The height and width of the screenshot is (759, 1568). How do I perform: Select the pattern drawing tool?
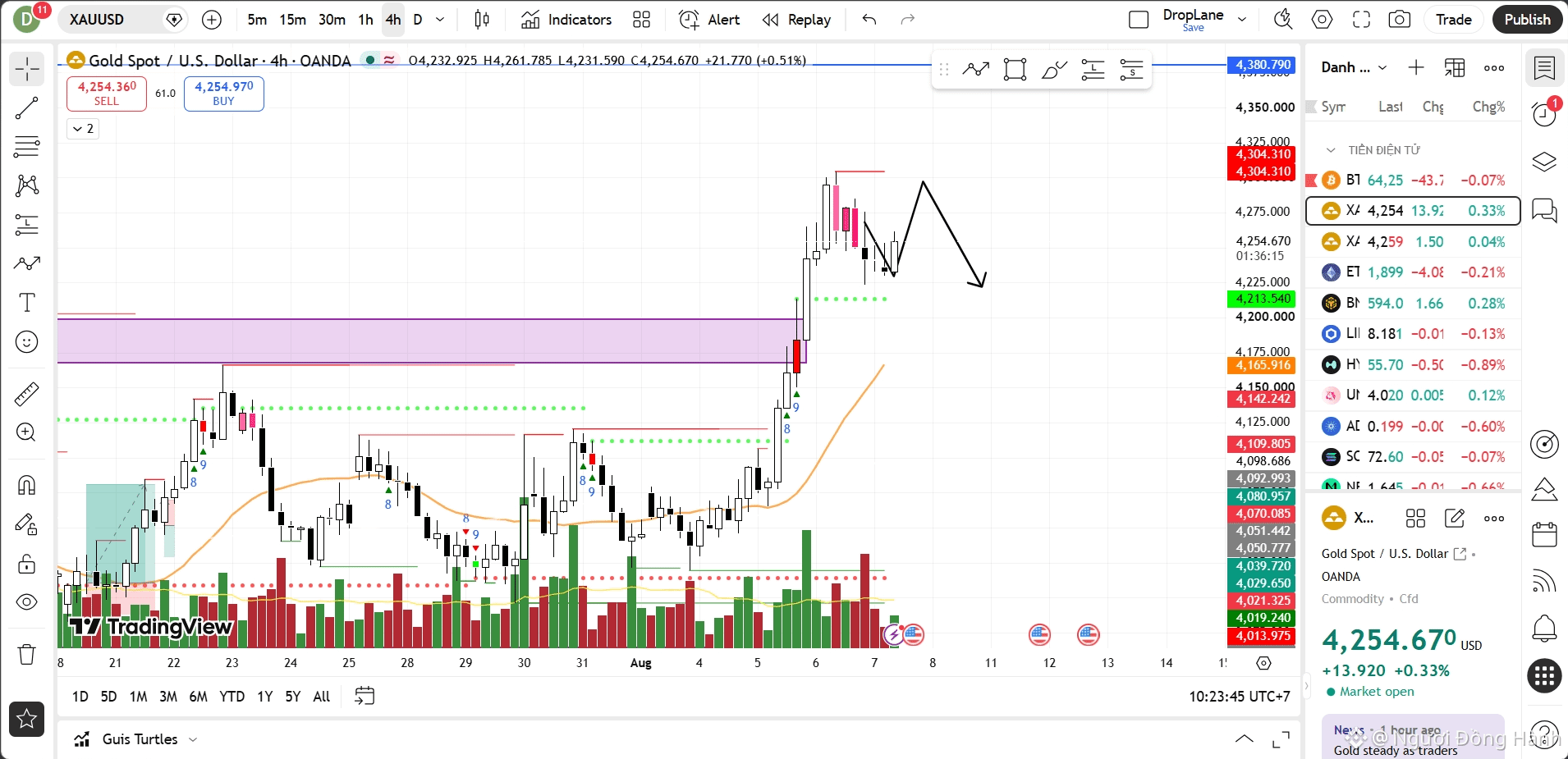27,185
